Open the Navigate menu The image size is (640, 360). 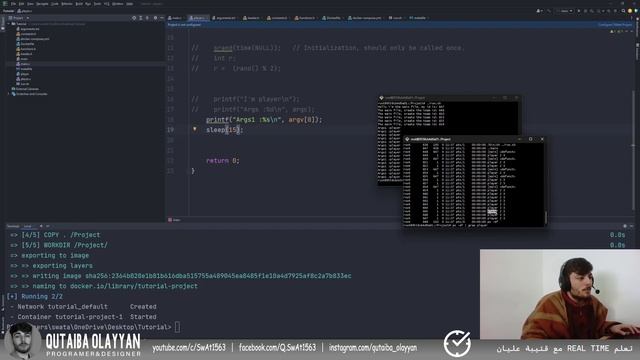[42, 4]
